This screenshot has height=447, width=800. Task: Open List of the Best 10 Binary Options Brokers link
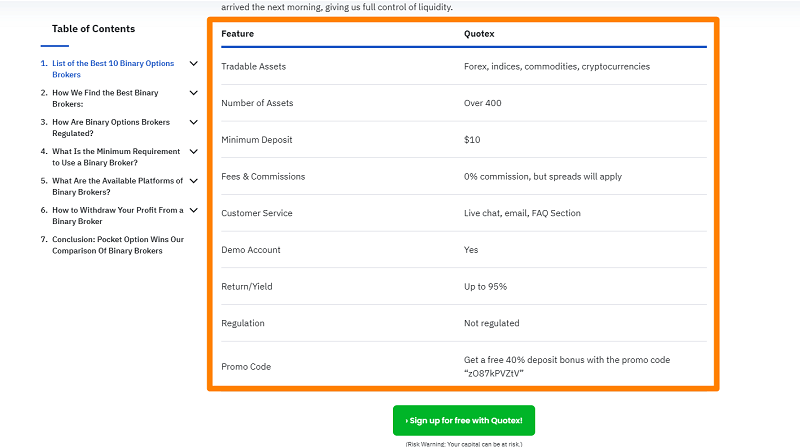click(x=113, y=69)
